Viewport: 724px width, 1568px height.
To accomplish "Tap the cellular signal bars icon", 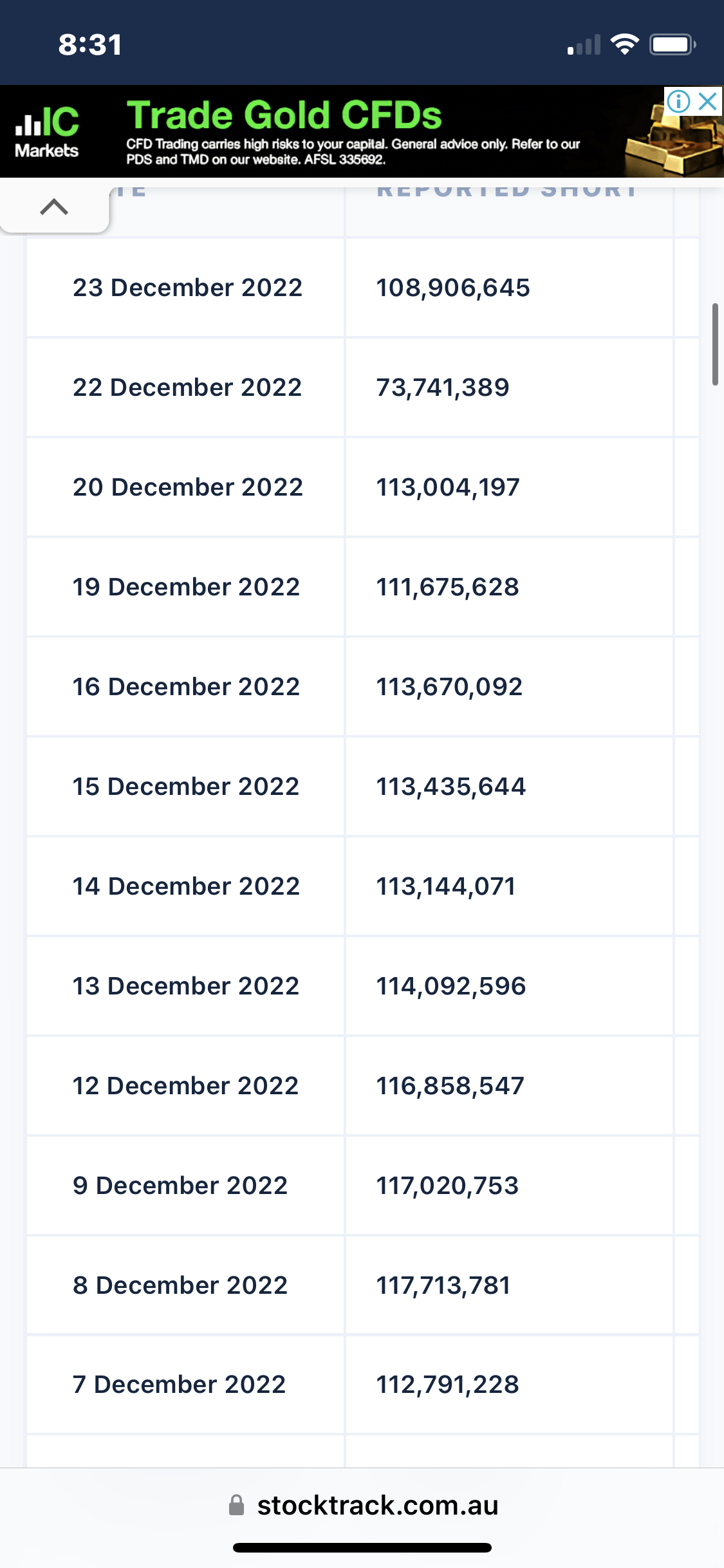I will [584, 45].
